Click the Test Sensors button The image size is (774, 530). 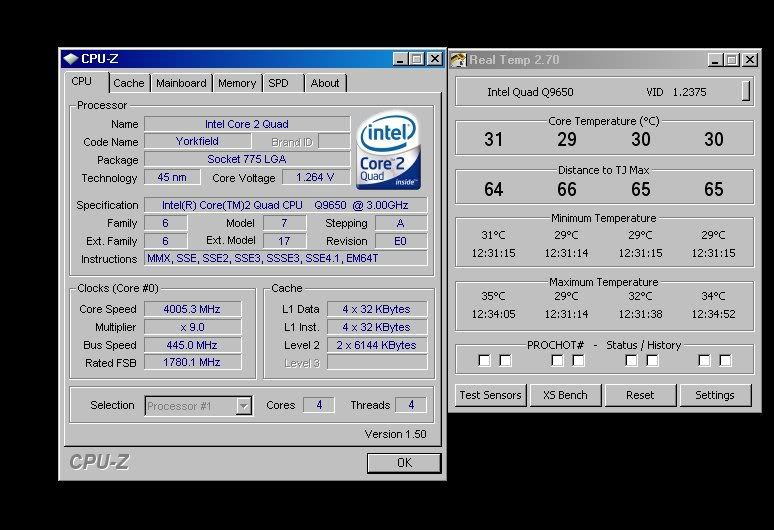(x=490, y=395)
